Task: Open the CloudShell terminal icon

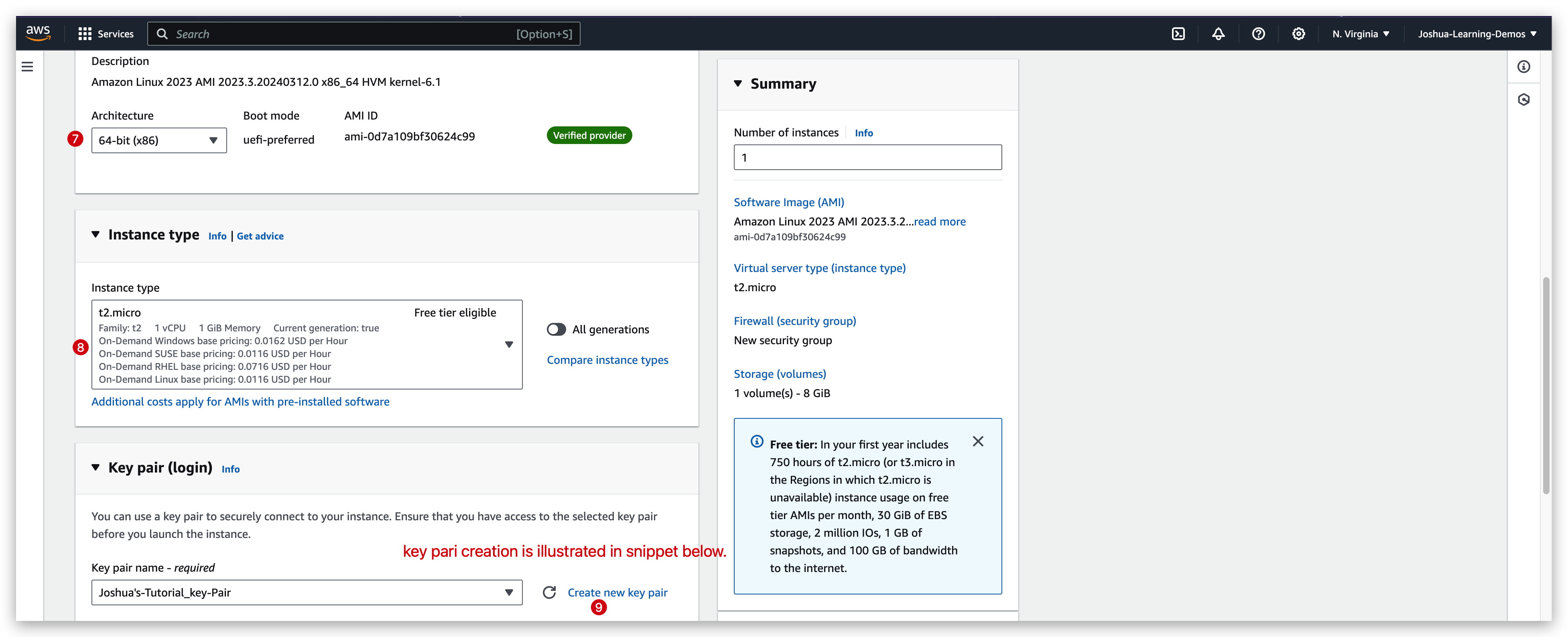Action: pyautogui.click(x=1178, y=33)
